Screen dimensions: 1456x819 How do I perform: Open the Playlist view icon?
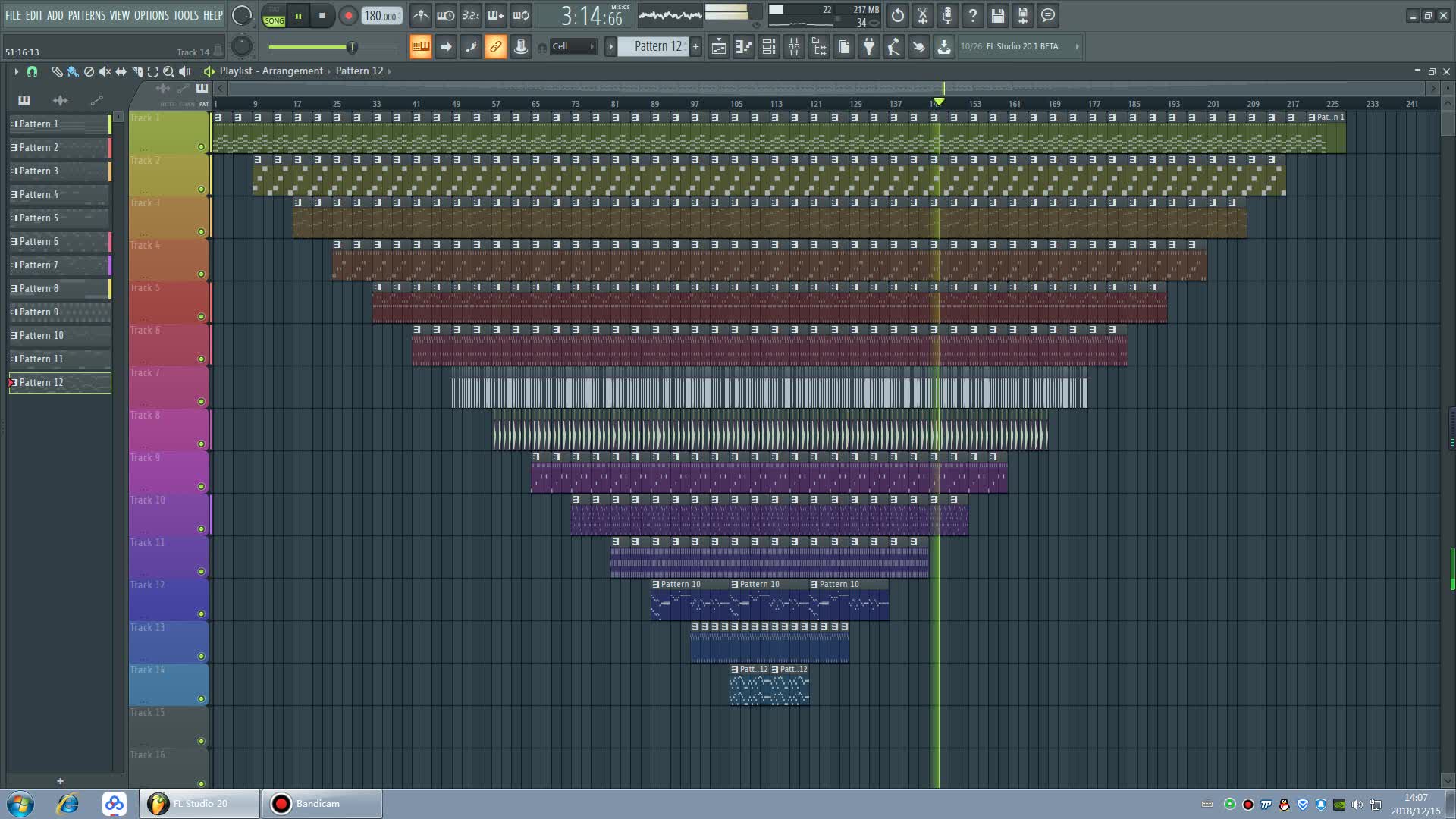pyautogui.click(x=719, y=47)
